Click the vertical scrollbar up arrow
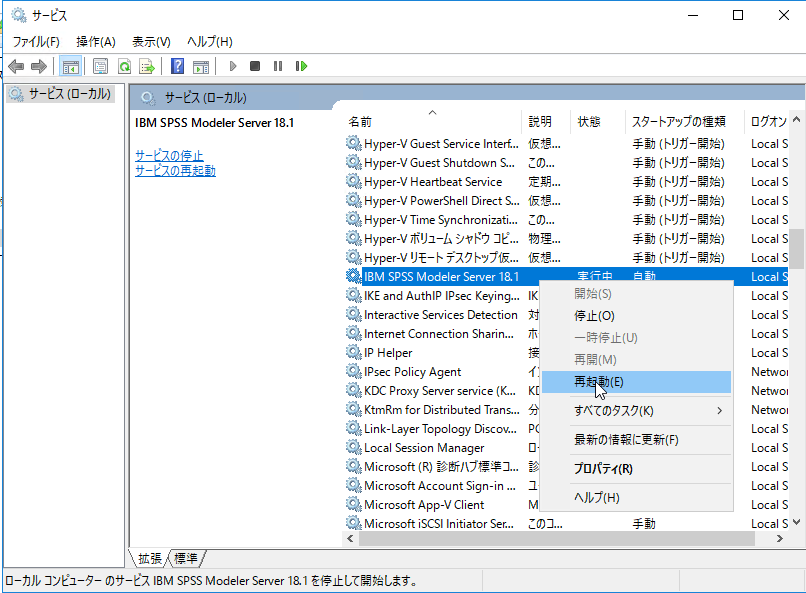This screenshot has height=593, width=806. pyautogui.click(x=797, y=120)
